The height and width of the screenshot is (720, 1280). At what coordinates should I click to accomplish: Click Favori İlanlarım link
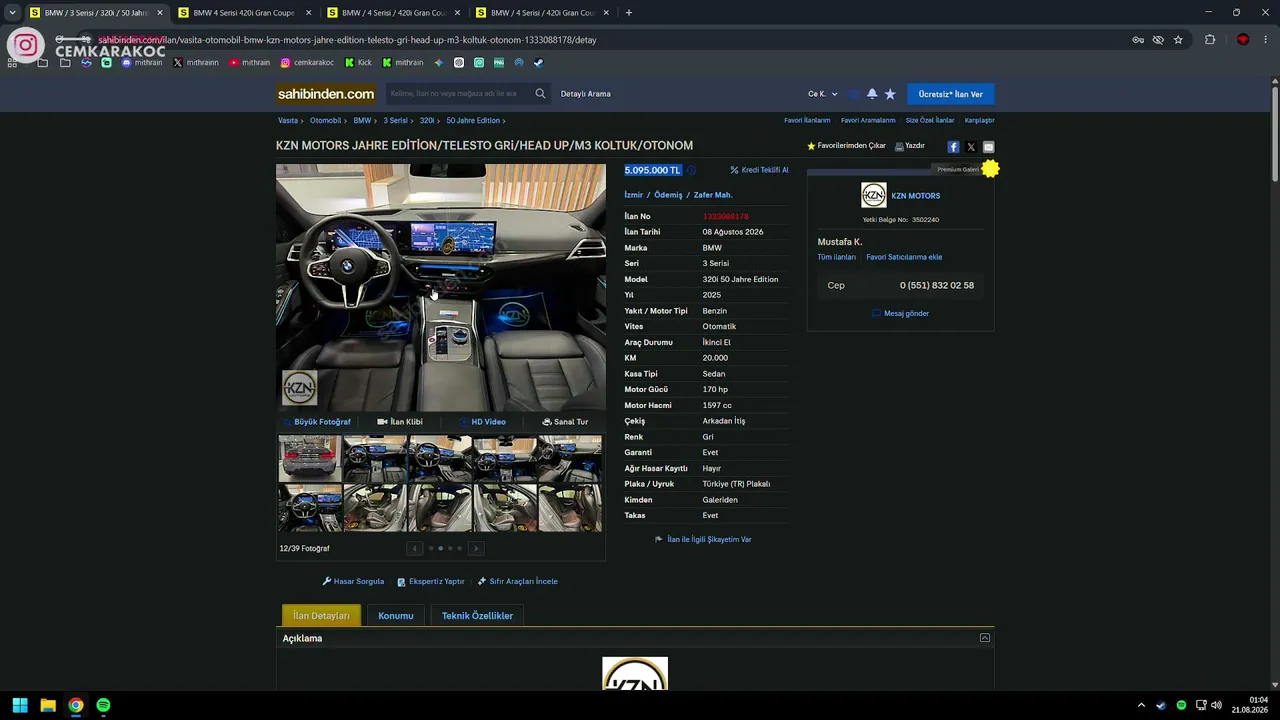807,120
